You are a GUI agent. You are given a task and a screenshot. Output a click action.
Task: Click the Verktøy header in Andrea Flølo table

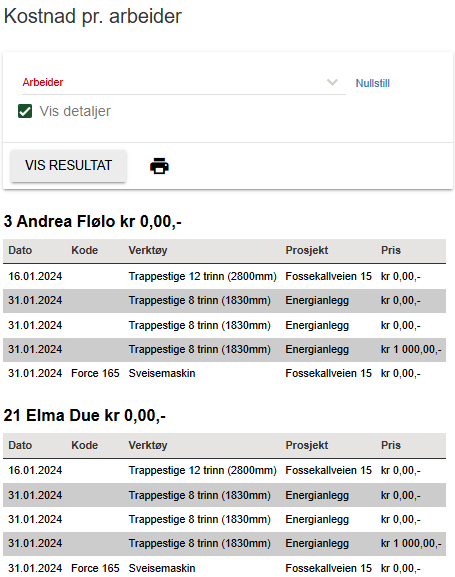coord(148,250)
